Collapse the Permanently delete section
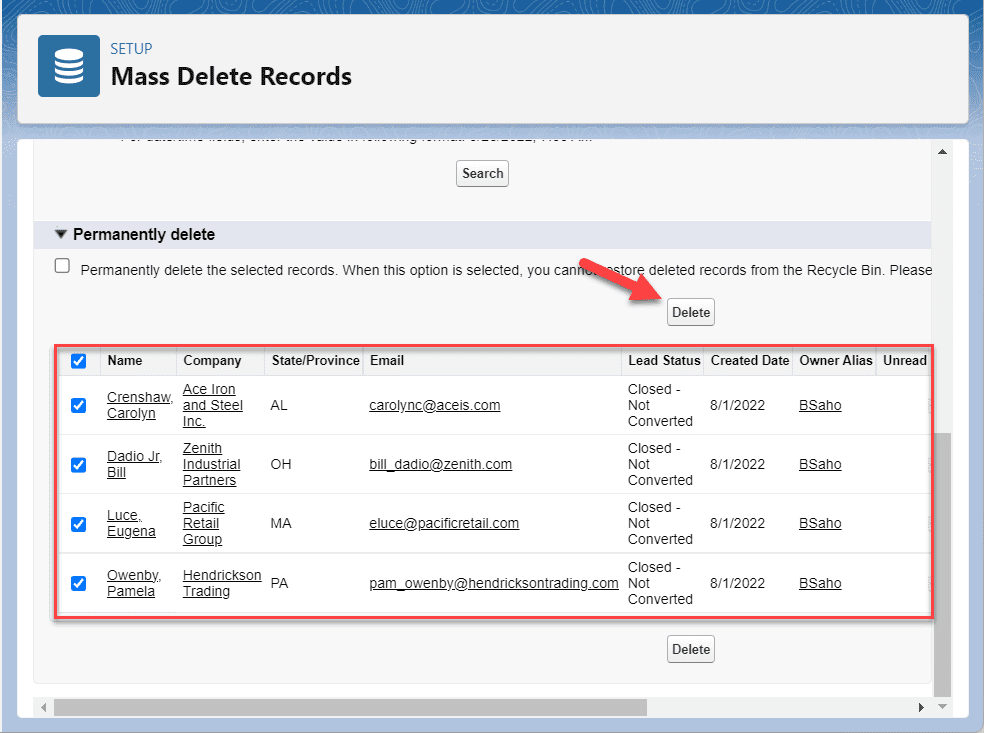This screenshot has width=984, height=733. coord(61,234)
